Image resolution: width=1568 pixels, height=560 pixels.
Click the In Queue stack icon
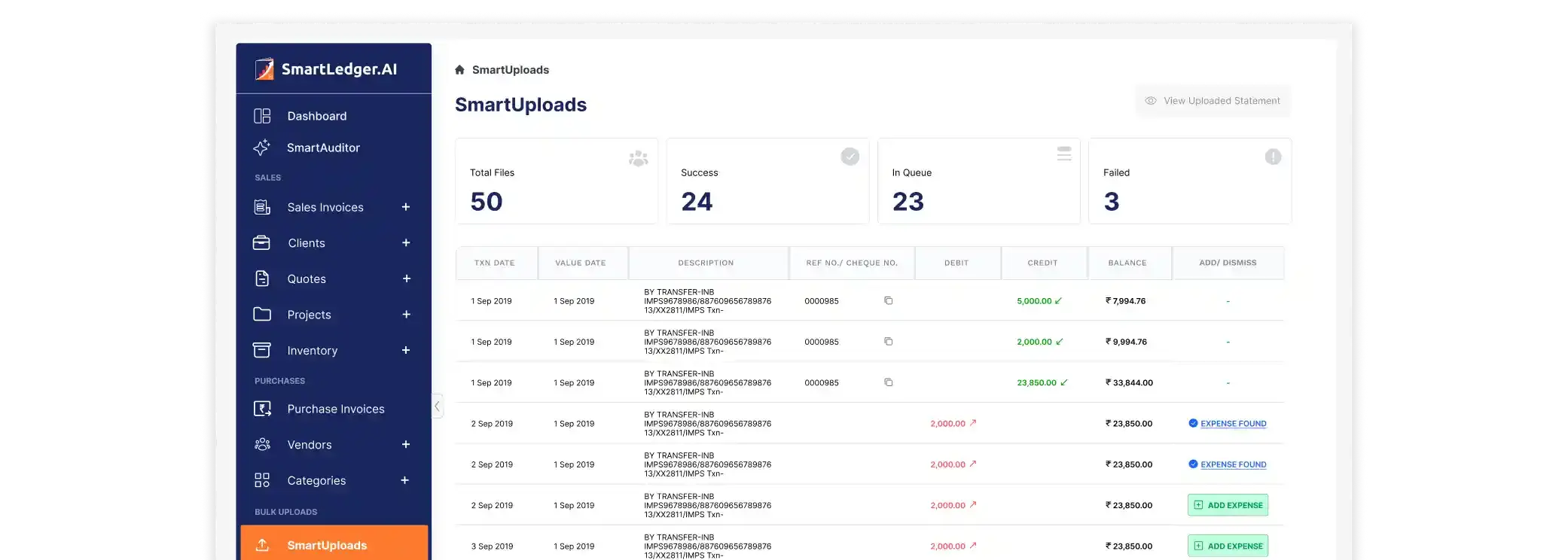1064,154
